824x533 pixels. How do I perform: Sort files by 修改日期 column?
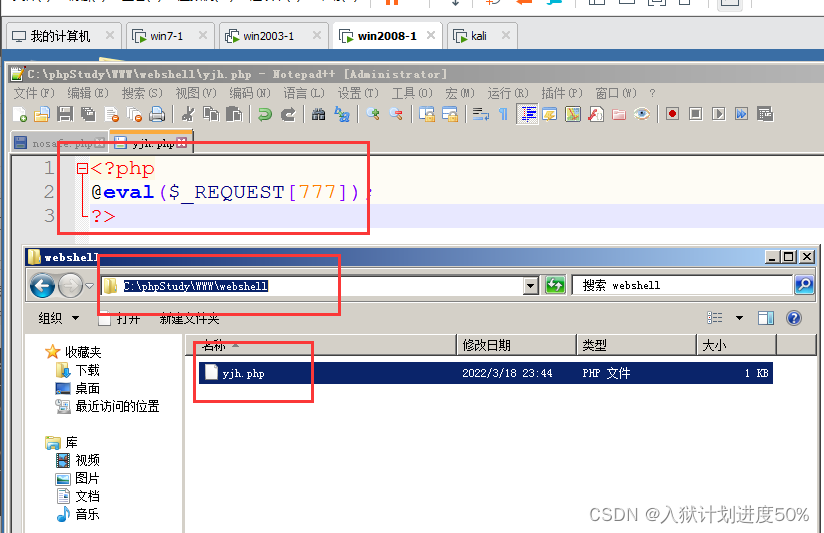pos(517,345)
